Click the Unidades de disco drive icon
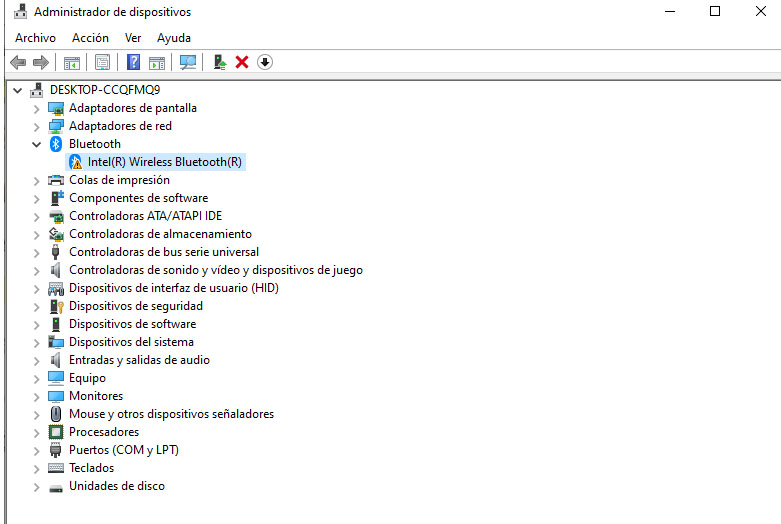The width and height of the screenshot is (781, 524). coord(56,488)
